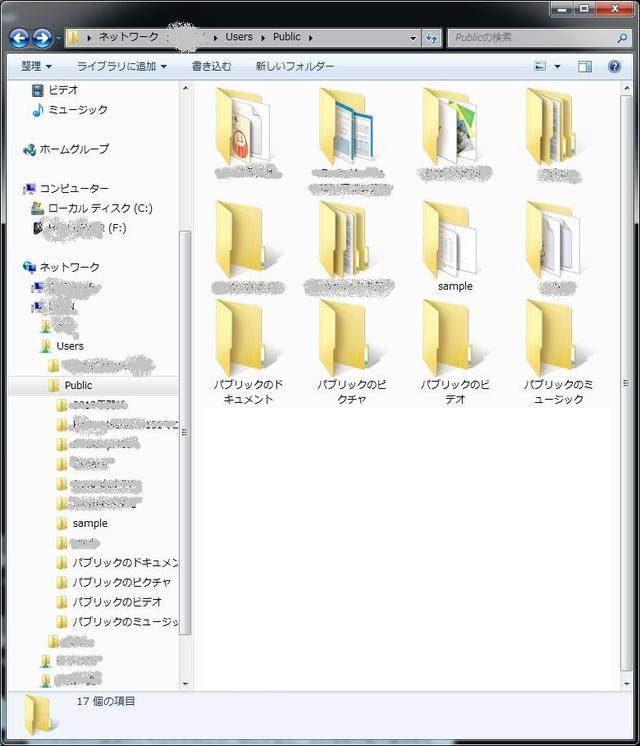
Task: Expand the ライブラリに追加 dropdown
Action: pos(121,67)
